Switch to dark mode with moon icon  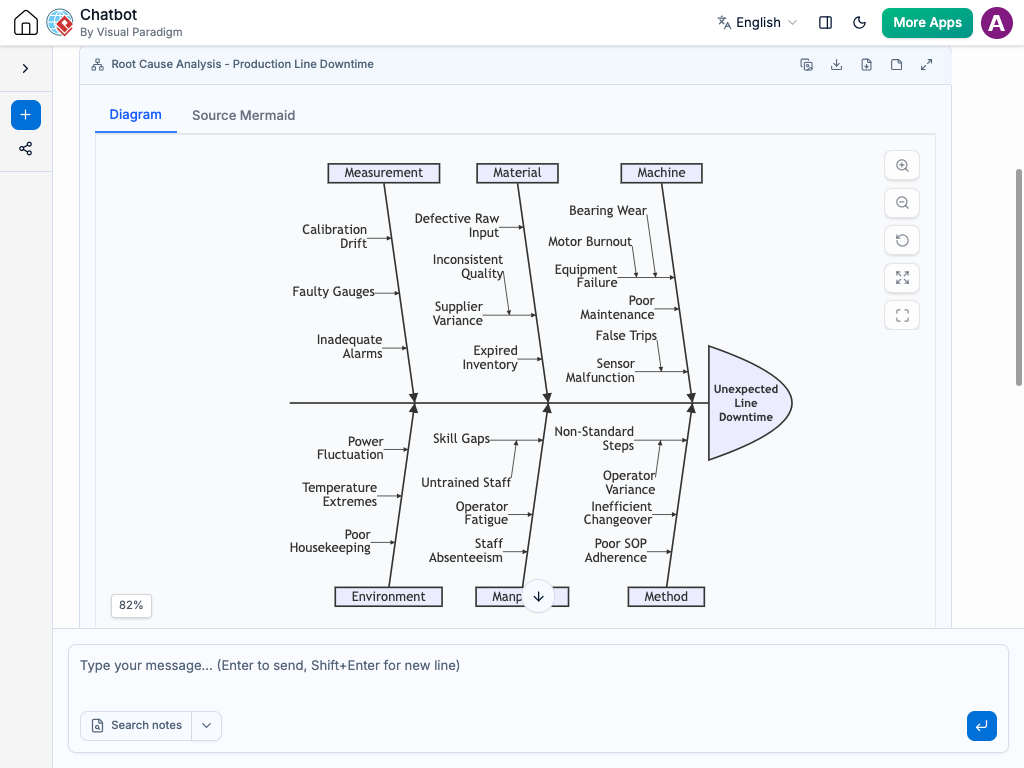pyautogui.click(x=859, y=22)
